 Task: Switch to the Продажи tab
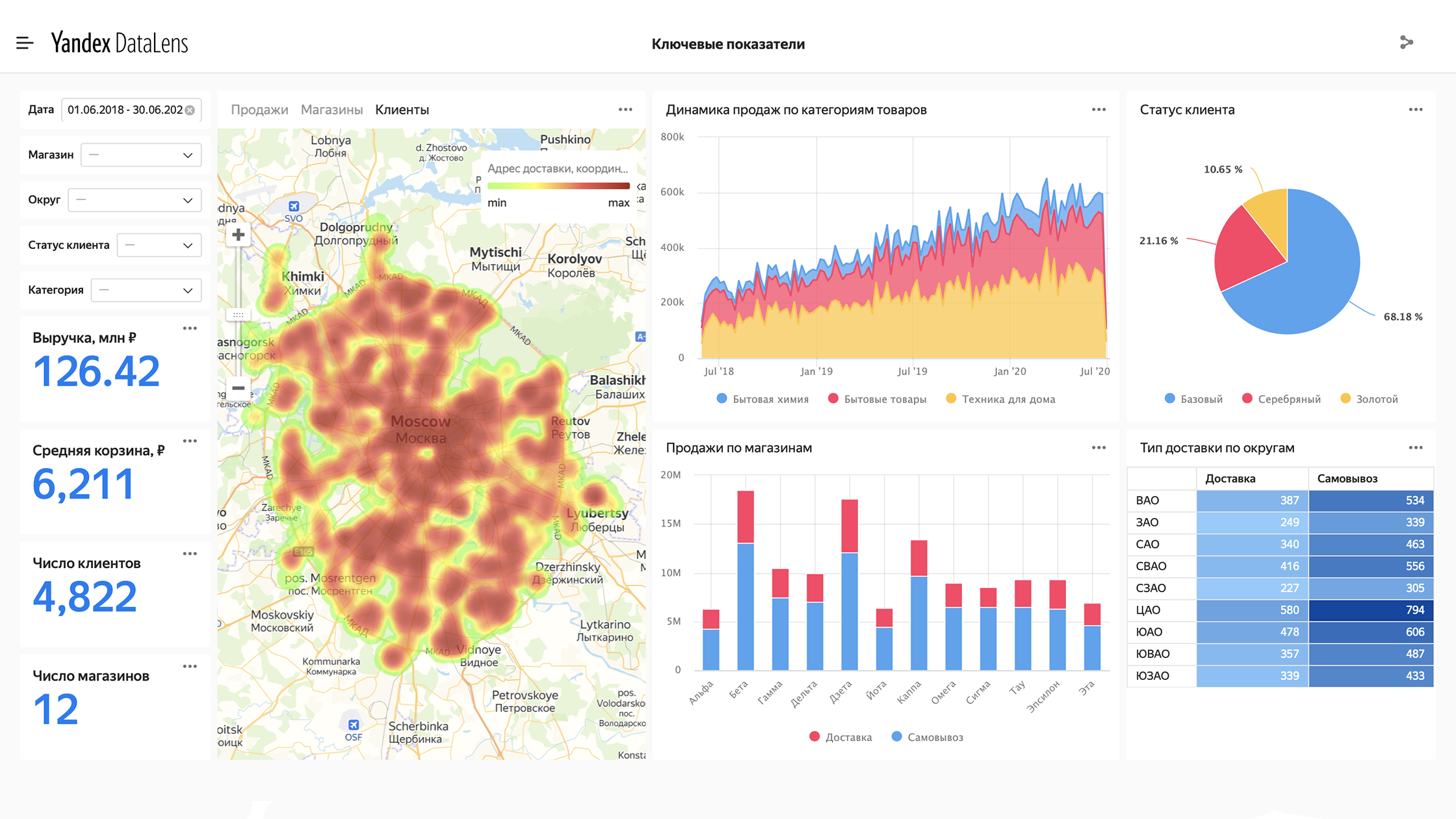coord(259,110)
